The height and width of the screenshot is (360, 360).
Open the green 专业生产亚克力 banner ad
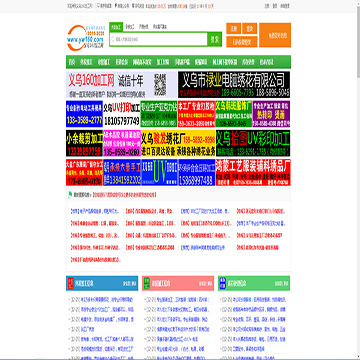coord(159,114)
